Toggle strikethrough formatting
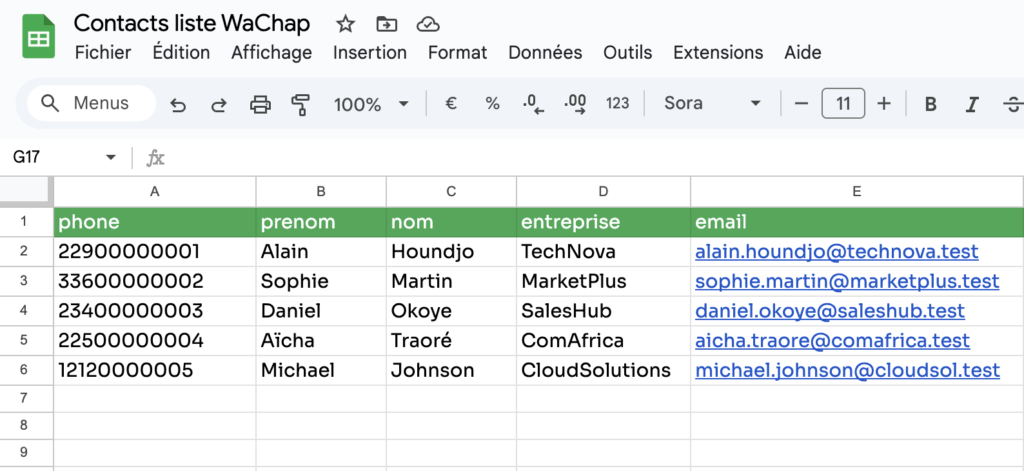This screenshot has width=1024, height=471. pyautogui.click(x=1012, y=104)
